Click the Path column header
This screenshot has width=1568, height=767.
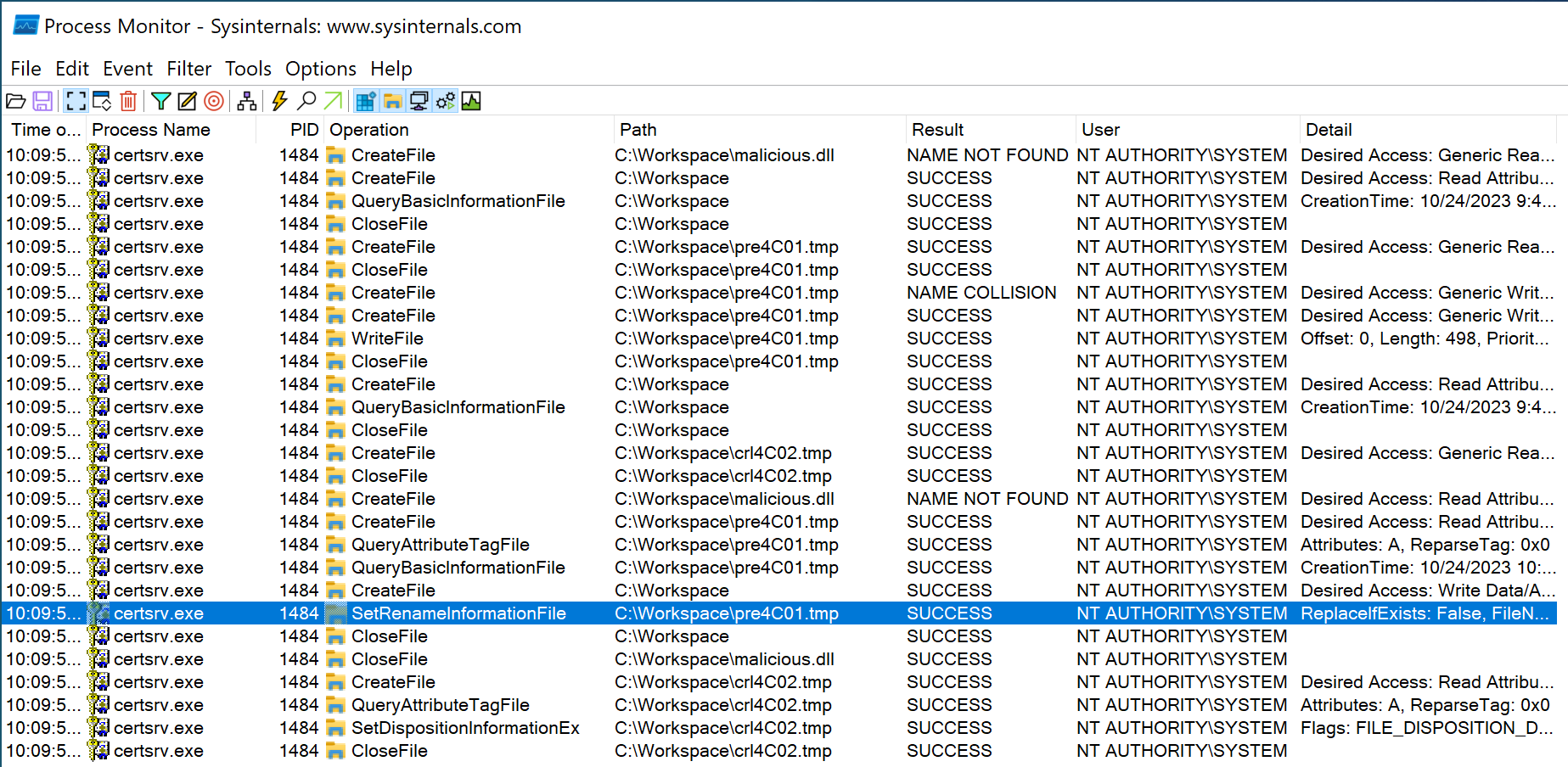click(x=760, y=130)
